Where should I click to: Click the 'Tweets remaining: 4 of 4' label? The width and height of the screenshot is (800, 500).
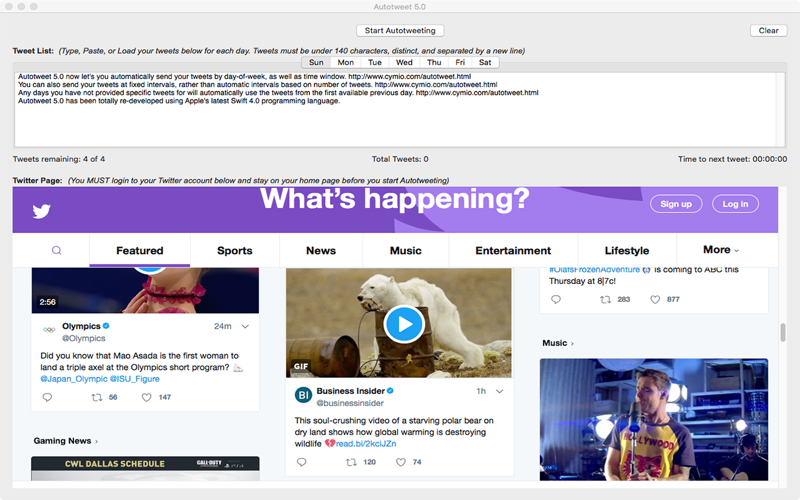coord(59,159)
